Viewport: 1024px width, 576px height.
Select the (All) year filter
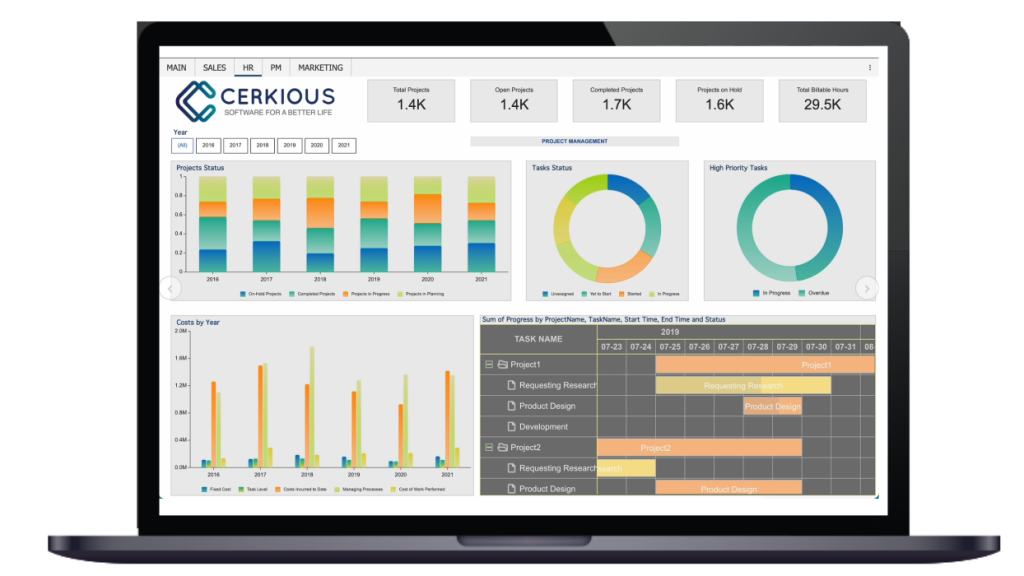[x=182, y=146]
